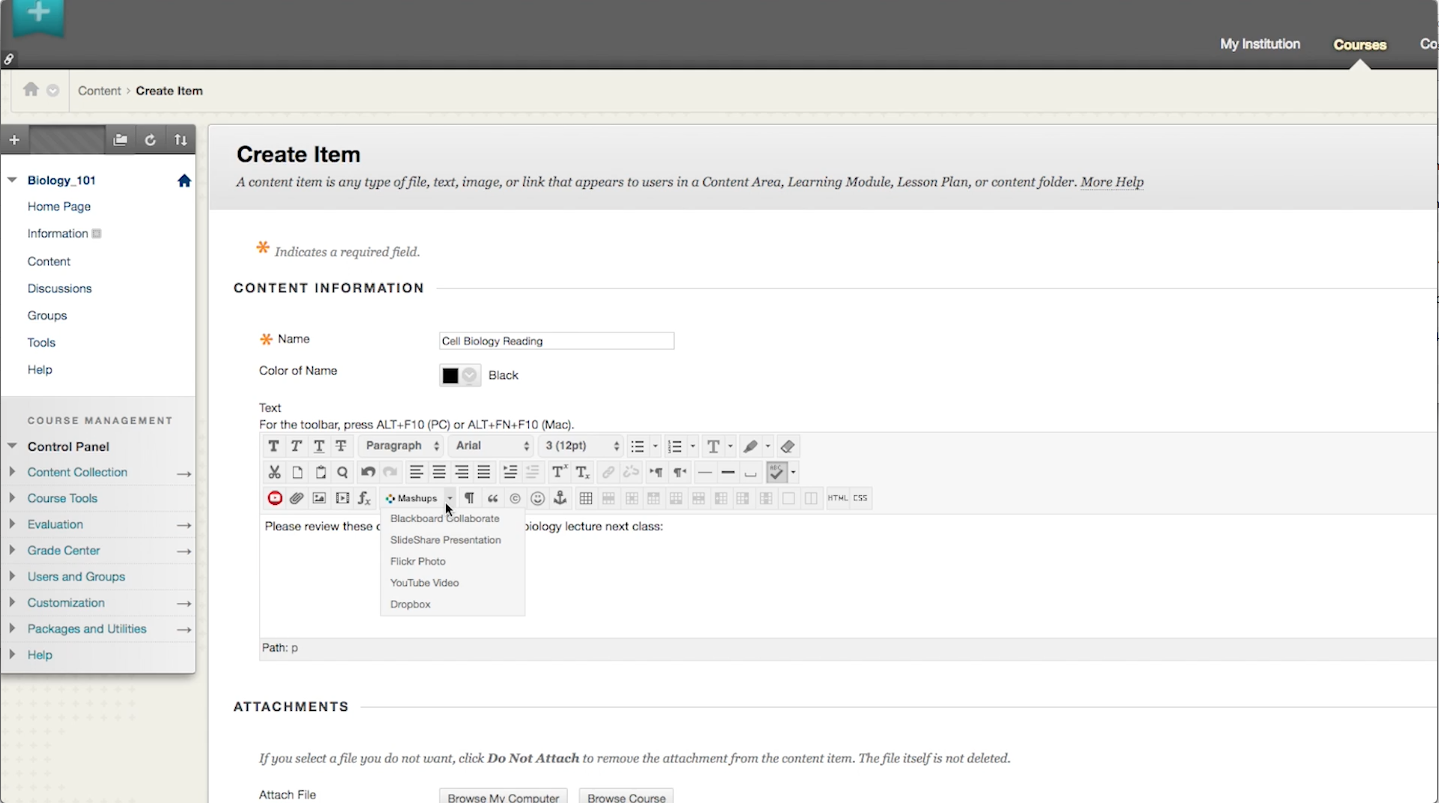The height and width of the screenshot is (803, 1439).
Task: Insert an emoticon using the smiley icon
Action: (538, 498)
